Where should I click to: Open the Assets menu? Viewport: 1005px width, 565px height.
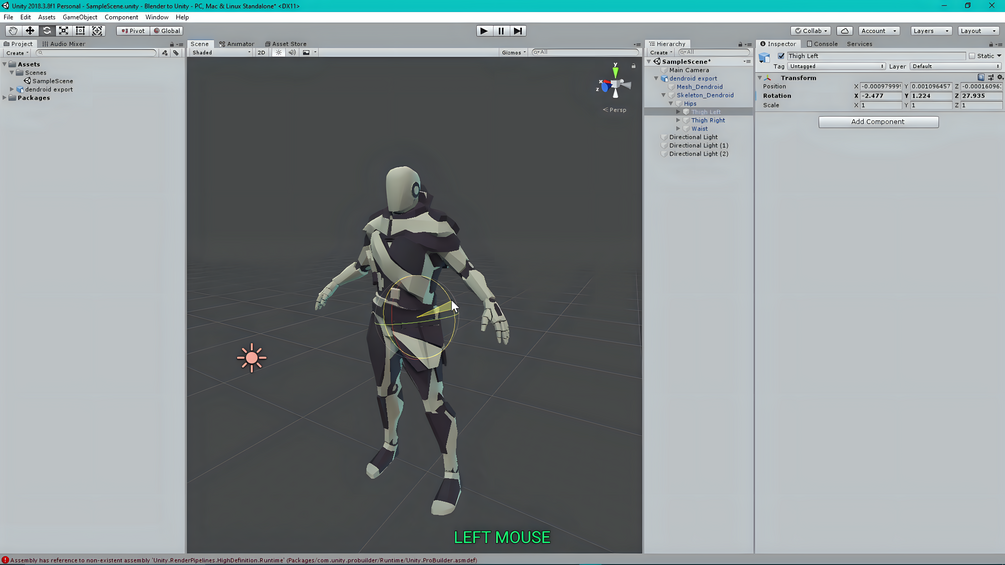(46, 17)
